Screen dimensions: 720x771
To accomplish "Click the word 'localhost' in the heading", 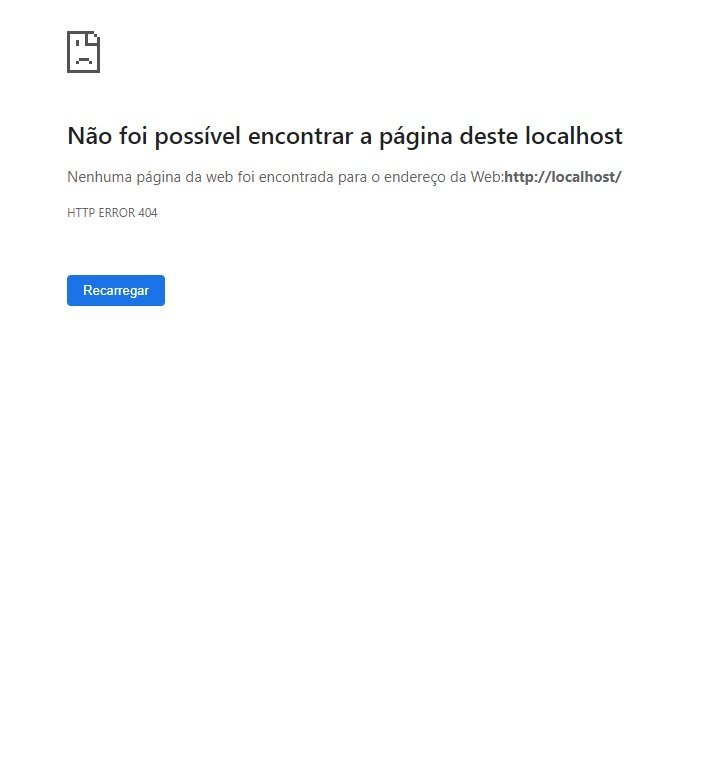I will (x=573, y=136).
